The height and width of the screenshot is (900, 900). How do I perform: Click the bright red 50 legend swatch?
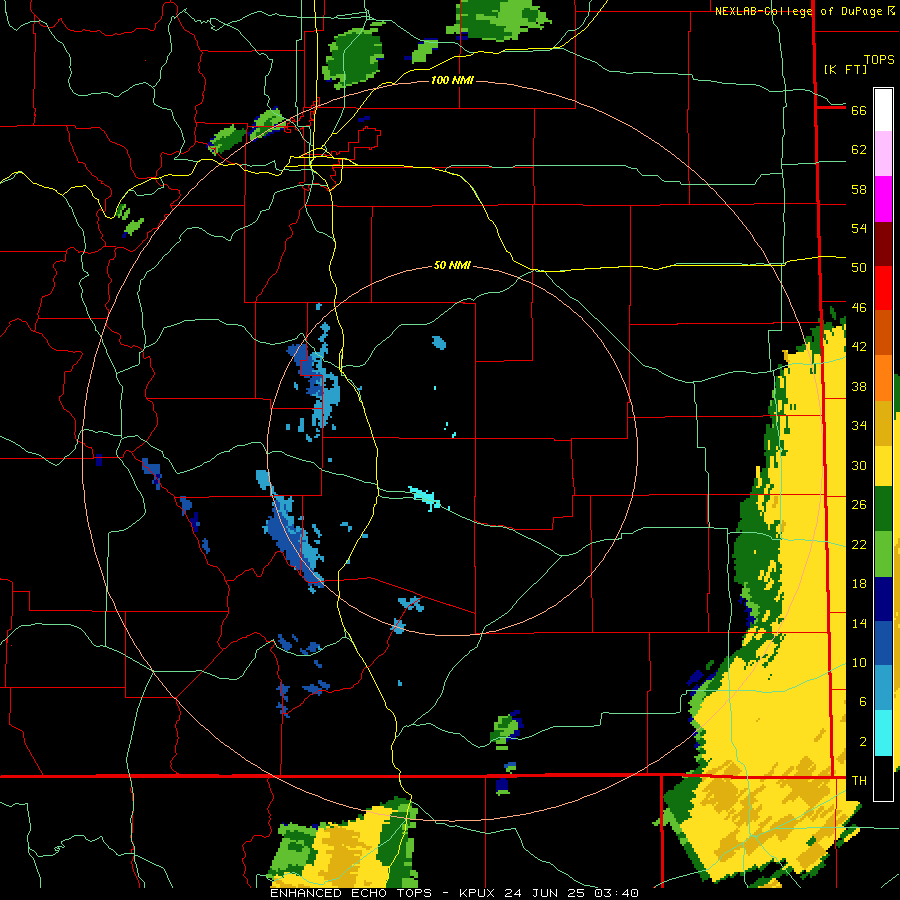(883, 288)
